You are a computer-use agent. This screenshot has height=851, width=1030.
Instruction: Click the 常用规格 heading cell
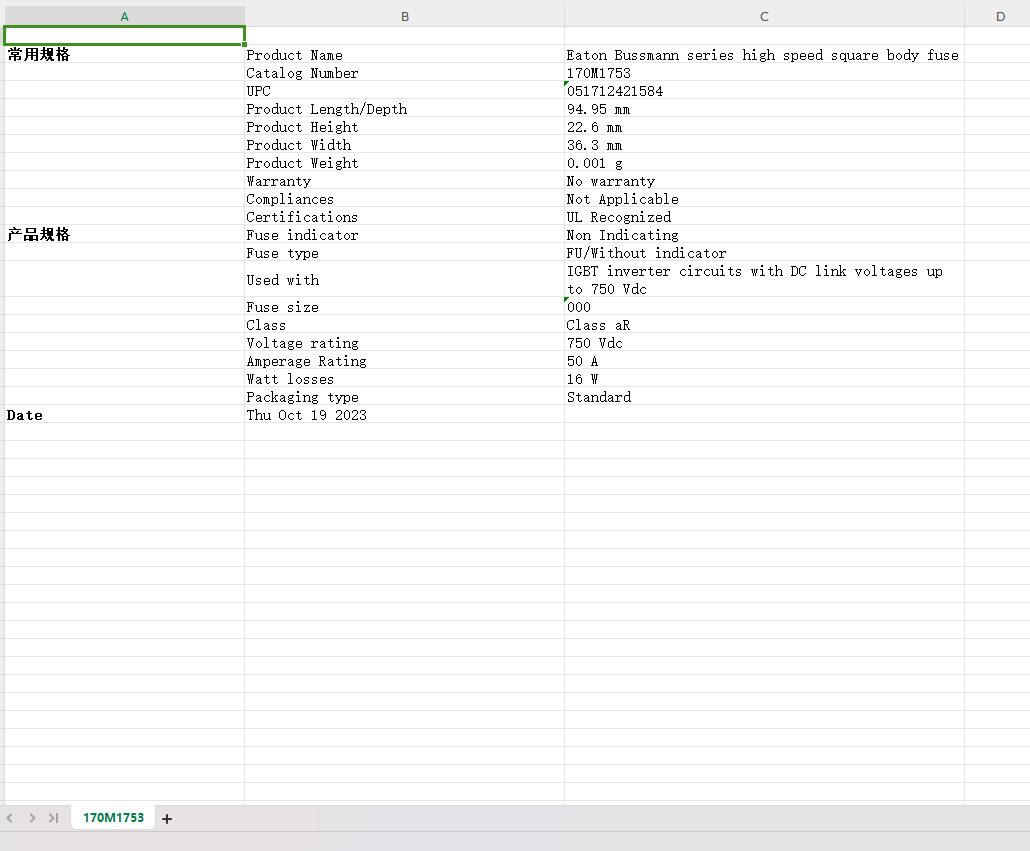tap(124, 55)
